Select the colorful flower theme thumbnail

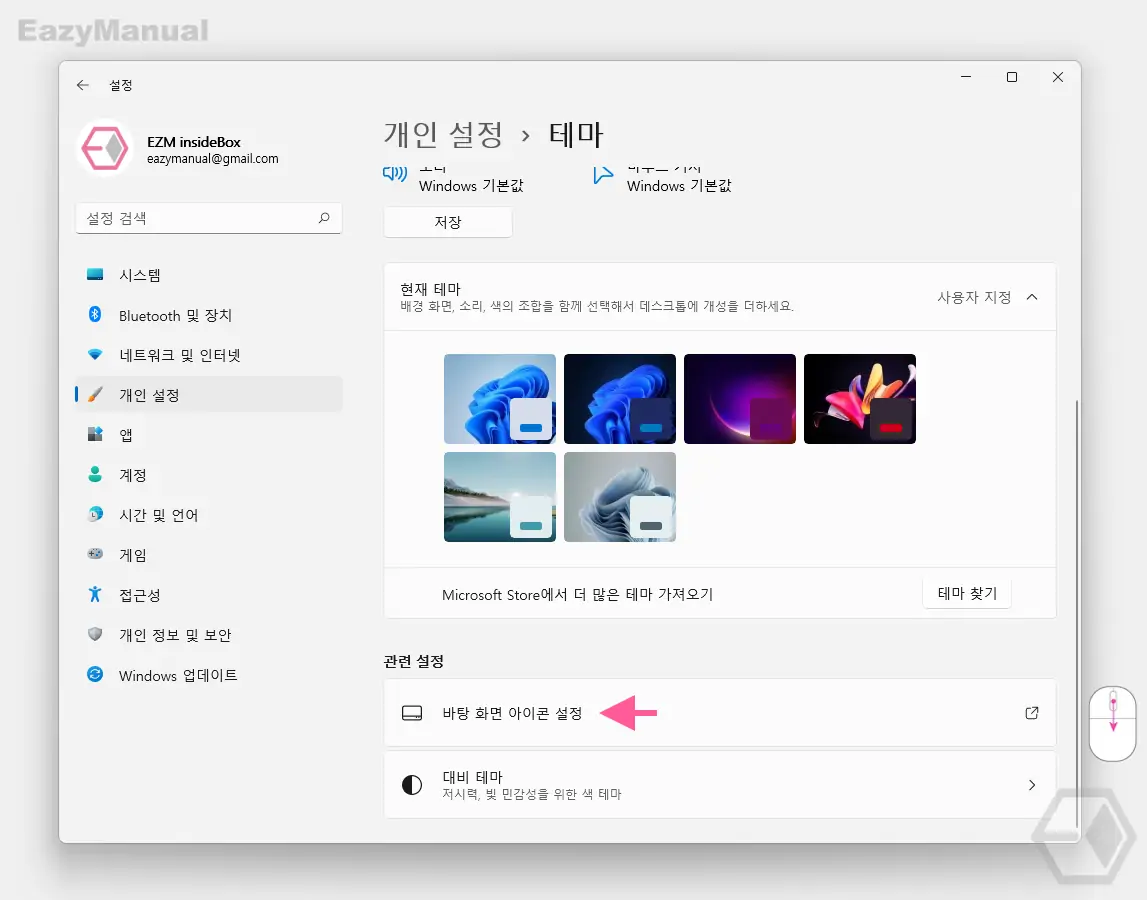(x=860, y=399)
